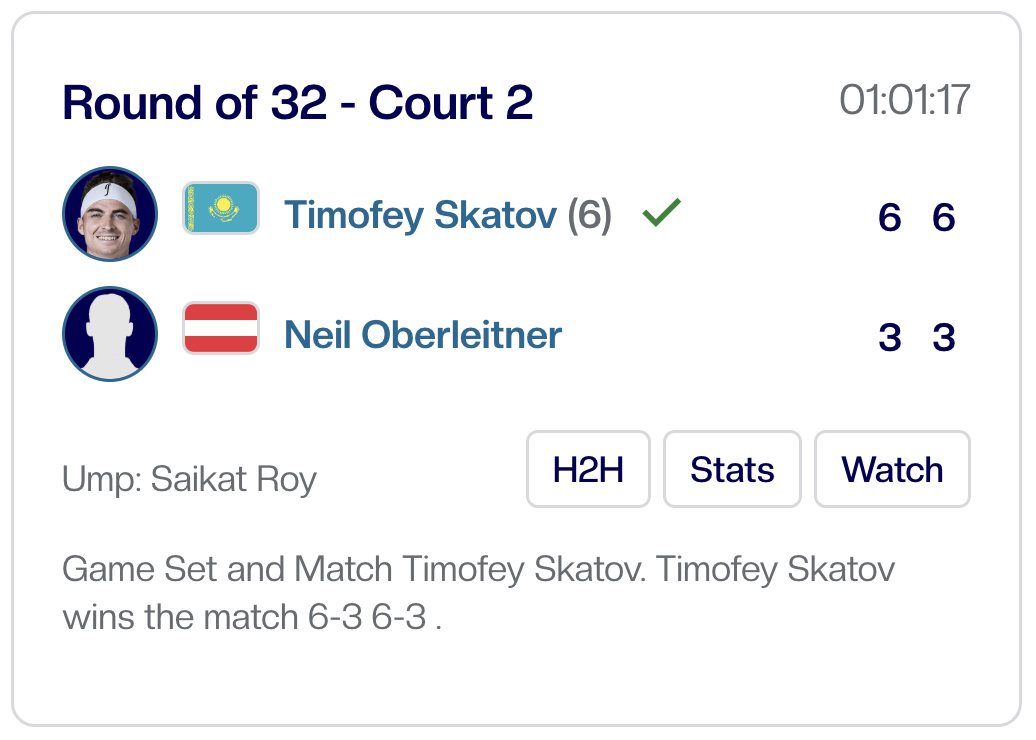Open Neil Oberleitner's player profile link

click(423, 334)
